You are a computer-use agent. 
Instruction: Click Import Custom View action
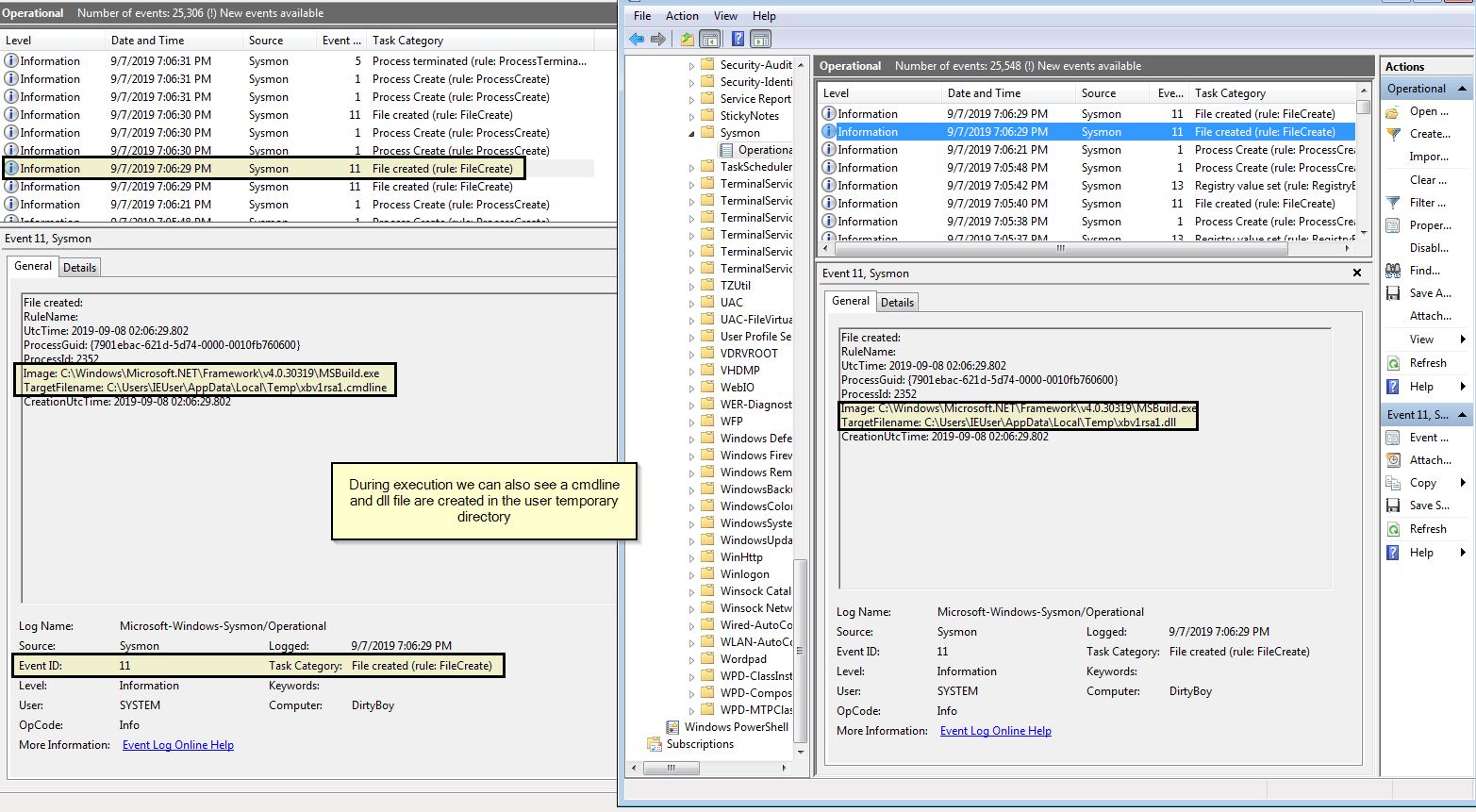(1428, 157)
